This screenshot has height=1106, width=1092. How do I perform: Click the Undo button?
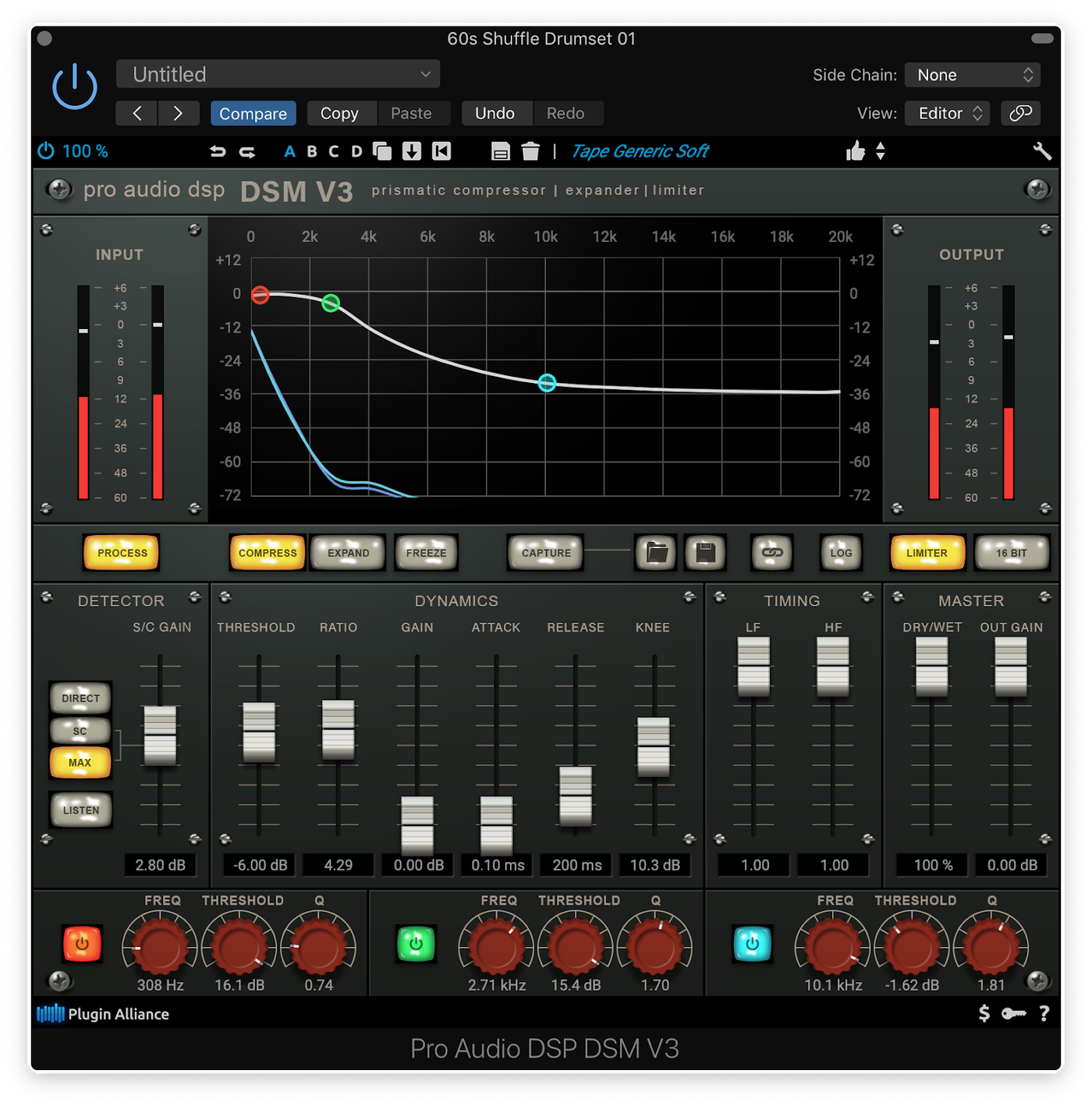[495, 113]
